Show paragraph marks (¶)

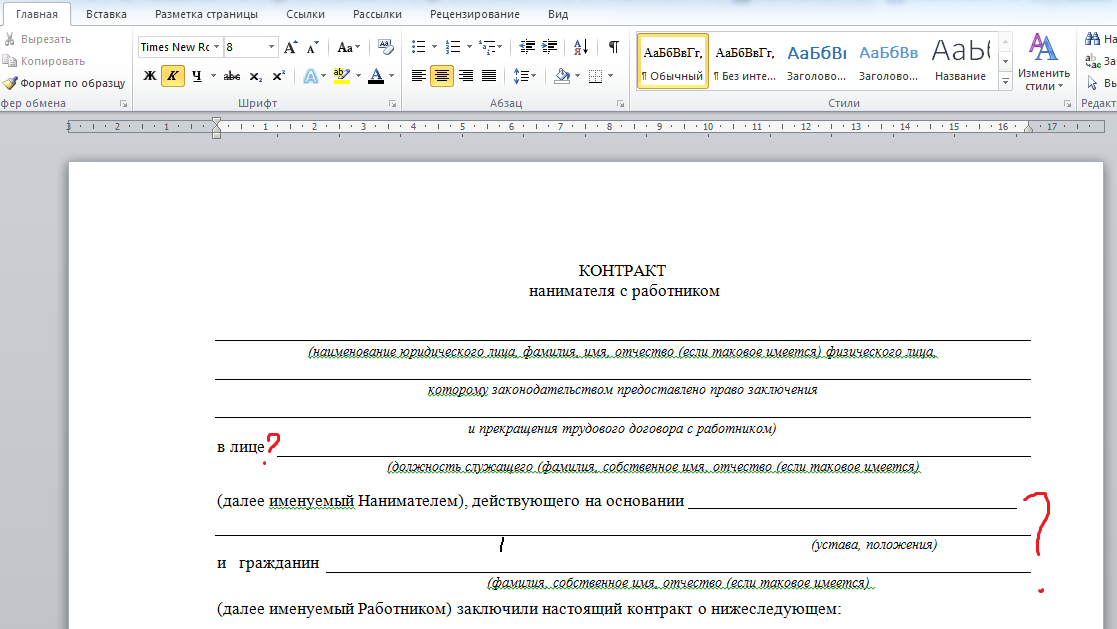613,47
